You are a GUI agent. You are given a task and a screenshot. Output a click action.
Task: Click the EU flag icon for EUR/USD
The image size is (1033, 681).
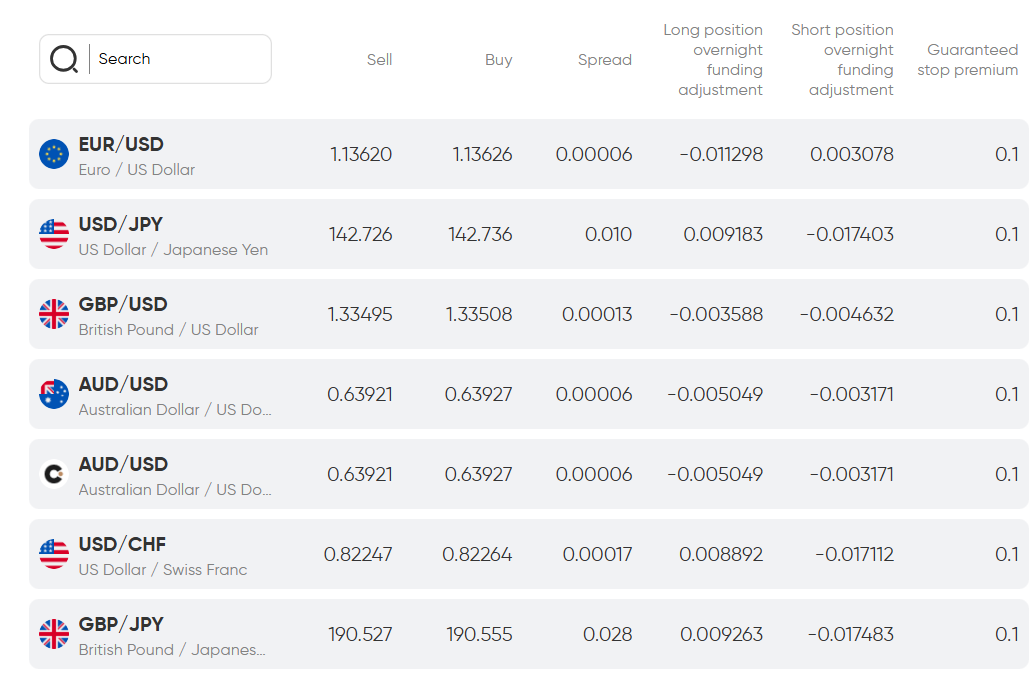coord(54,154)
